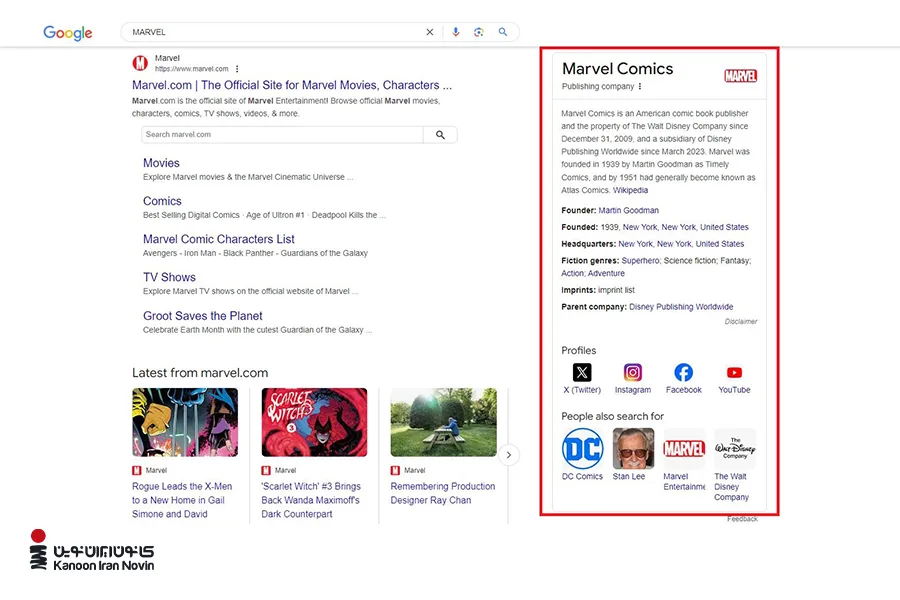This screenshot has width=900, height=600.
Task: Click Marvel red M favicon in result
Action: coord(140,63)
